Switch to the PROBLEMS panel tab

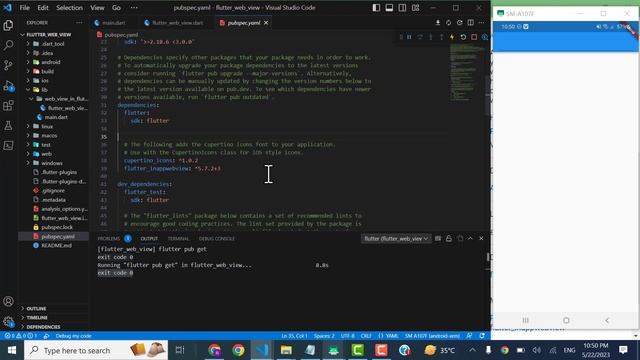[x=109, y=238]
